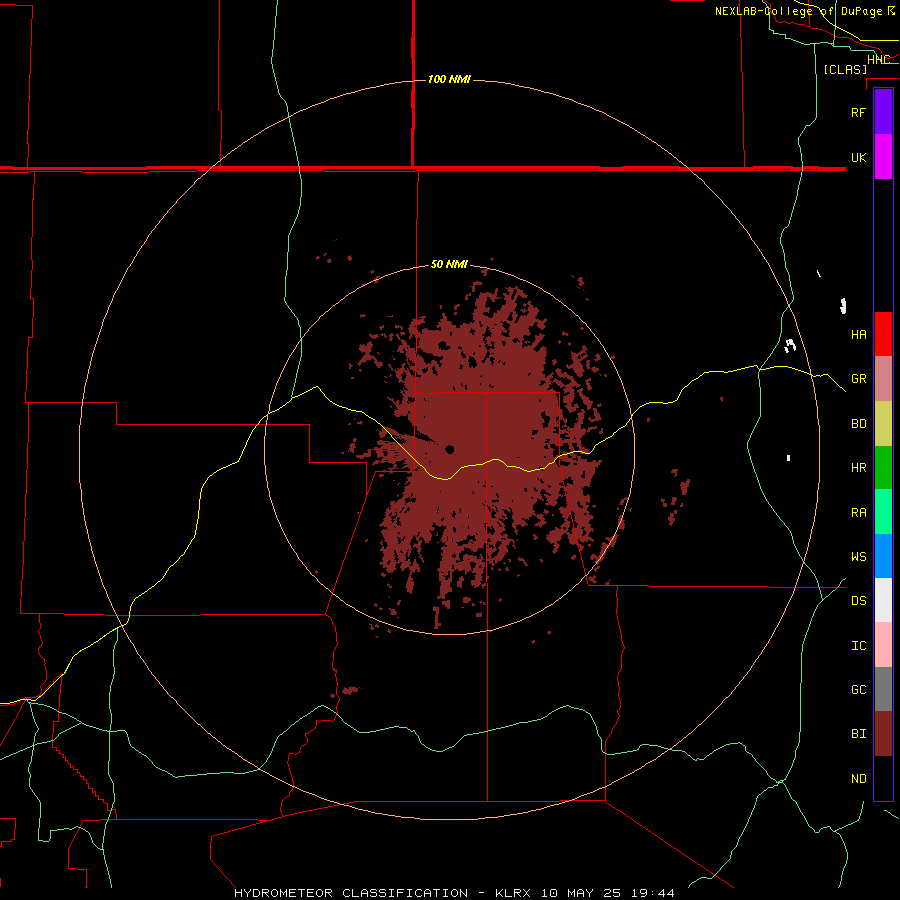Click the RA light-green legend swatch
This screenshot has height=900, width=900.
(x=883, y=512)
